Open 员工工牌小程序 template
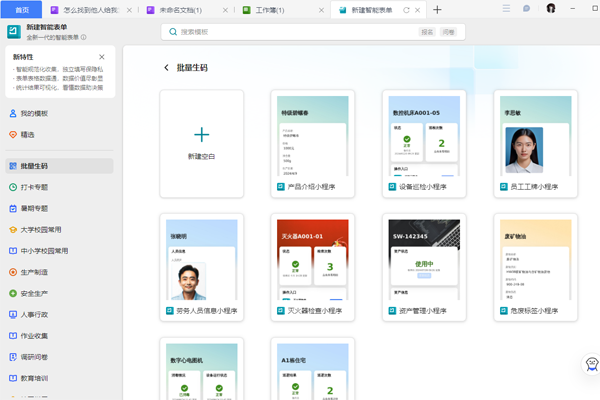This screenshot has width=600, height=400. (535, 143)
